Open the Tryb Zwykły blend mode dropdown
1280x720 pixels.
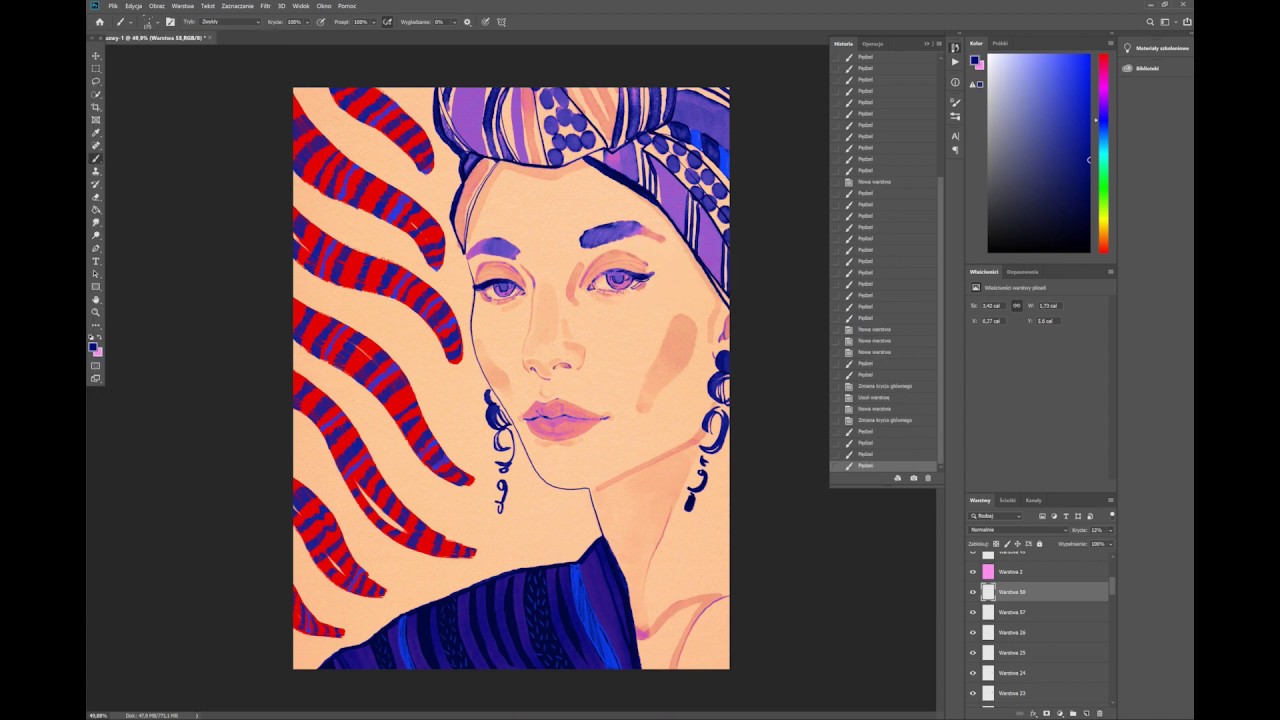(230, 21)
